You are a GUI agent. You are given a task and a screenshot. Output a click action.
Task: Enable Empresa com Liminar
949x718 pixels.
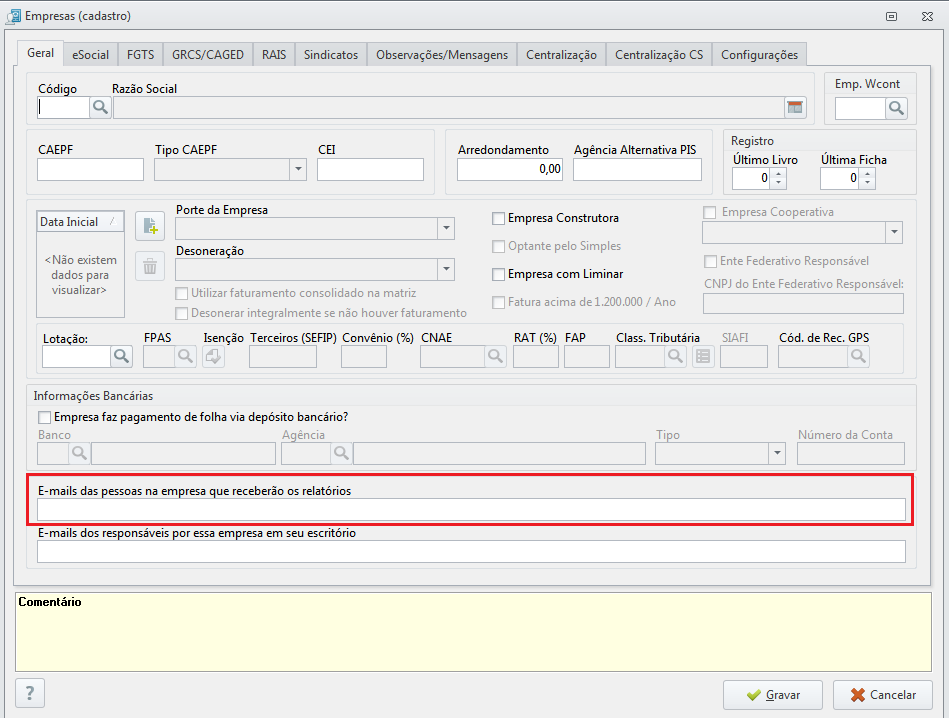pos(498,274)
